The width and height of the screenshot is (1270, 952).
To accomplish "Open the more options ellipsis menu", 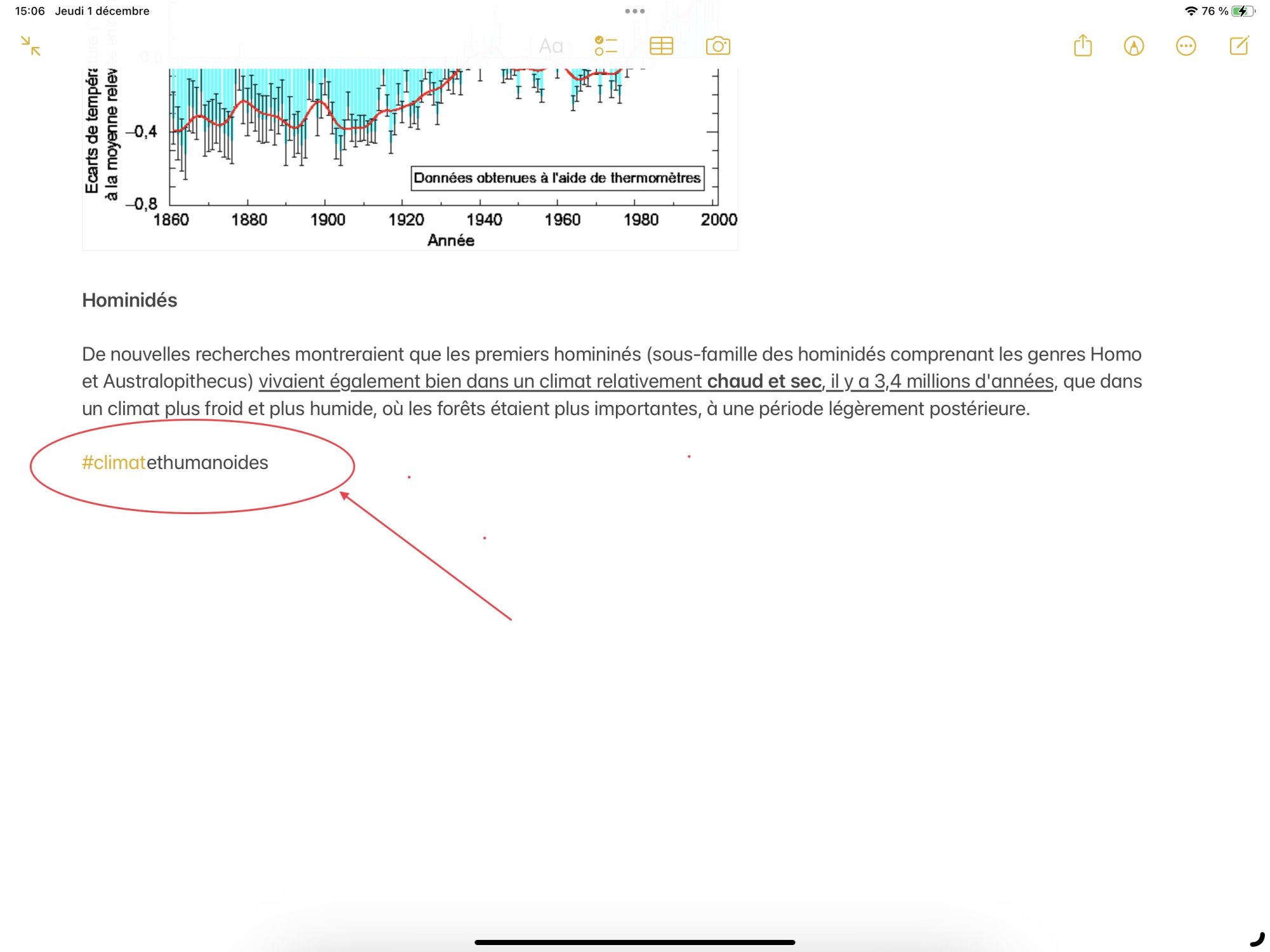I will point(1186,46).
